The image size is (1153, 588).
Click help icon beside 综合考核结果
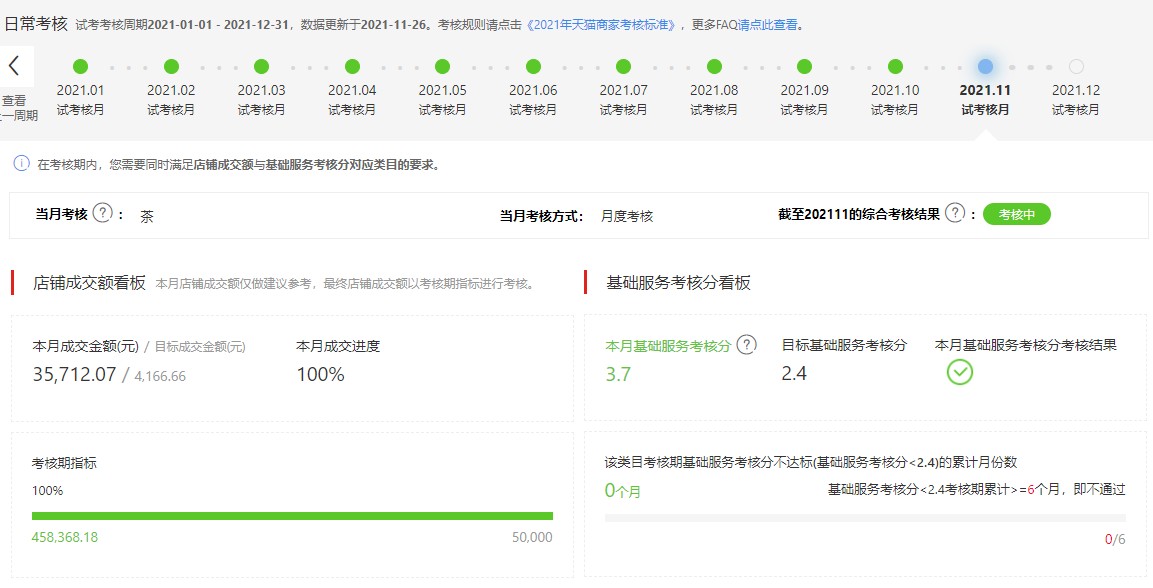coord(955,213)
